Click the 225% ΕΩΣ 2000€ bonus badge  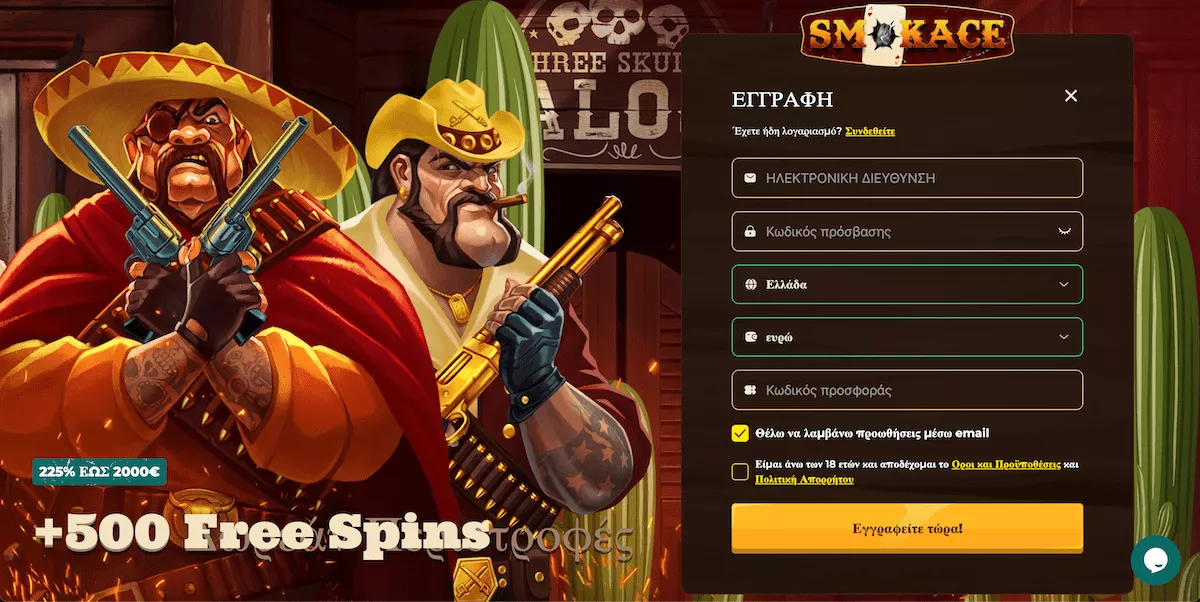99,471
